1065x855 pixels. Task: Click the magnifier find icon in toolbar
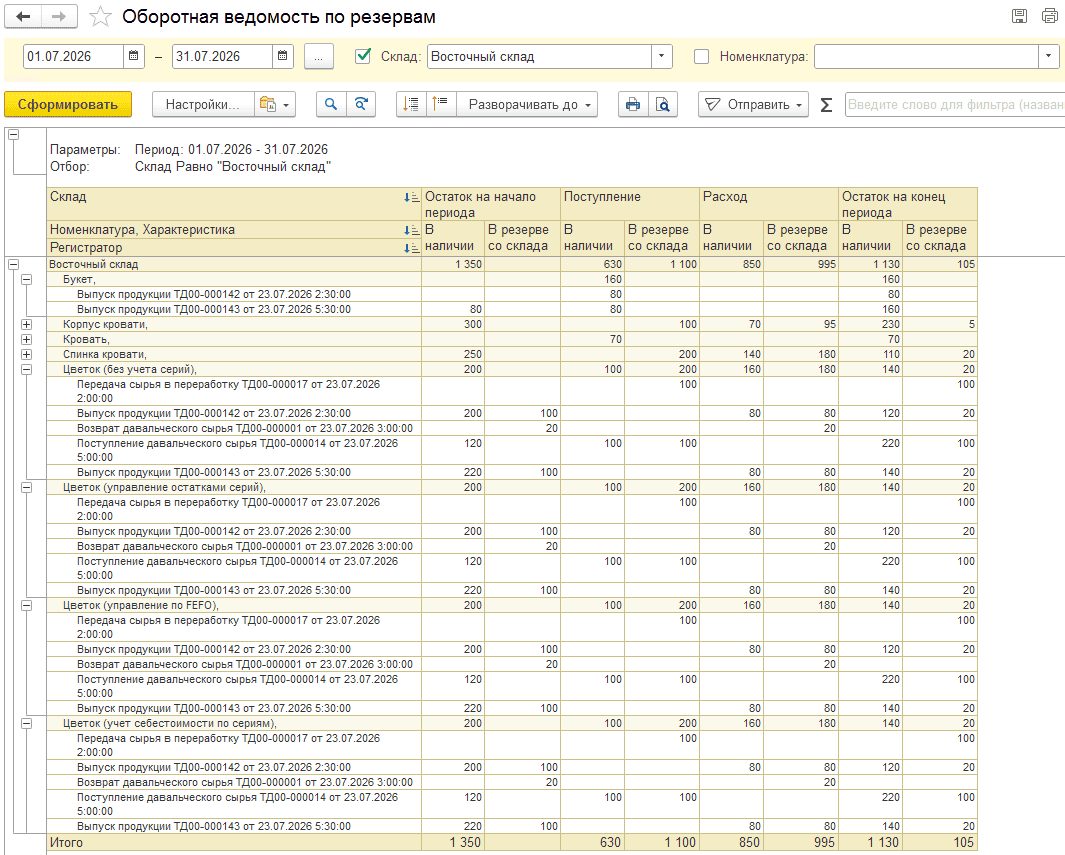click(x=331, y=105)
